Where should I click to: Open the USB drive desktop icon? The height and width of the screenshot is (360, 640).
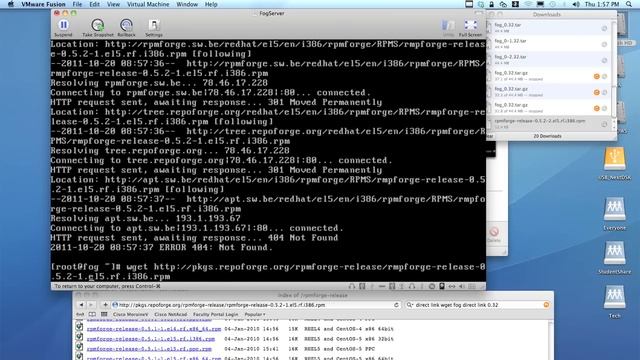[614, 159]
